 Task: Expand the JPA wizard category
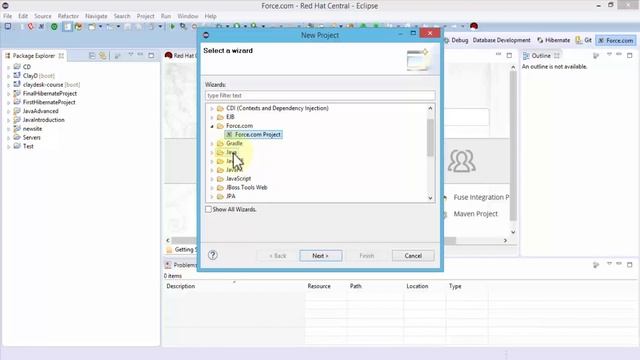[212, 197]
